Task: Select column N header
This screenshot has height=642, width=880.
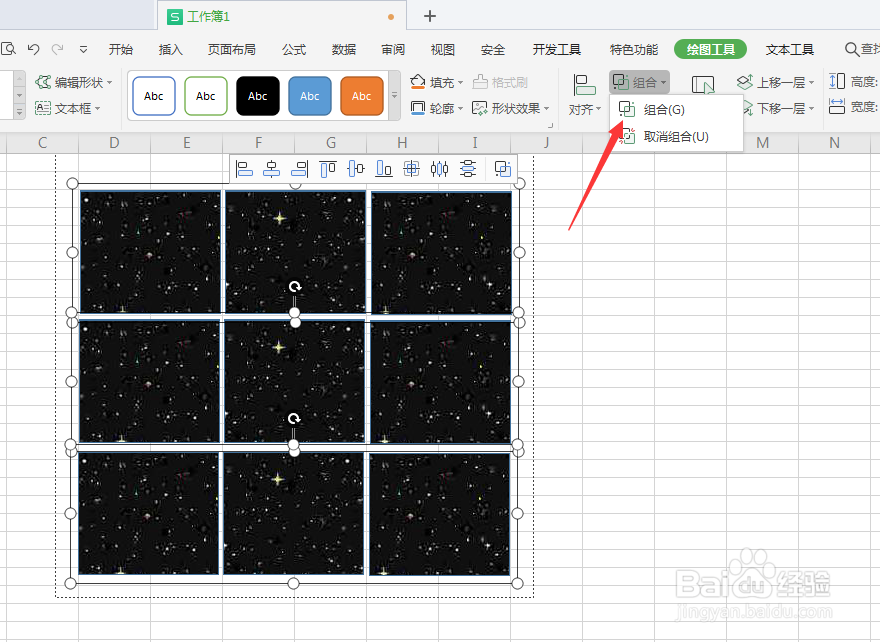Action: coord(835,143)
